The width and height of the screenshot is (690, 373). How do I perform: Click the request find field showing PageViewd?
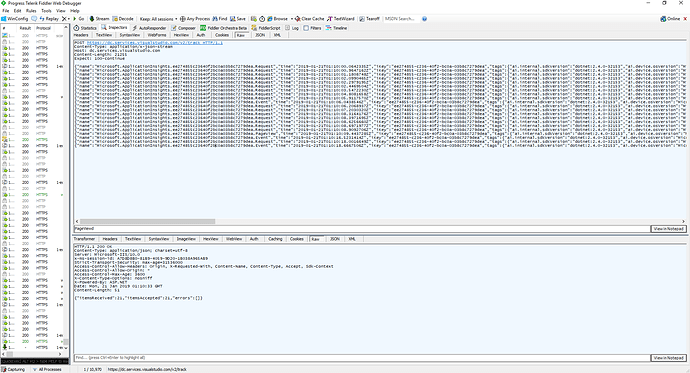coord(362,229)
